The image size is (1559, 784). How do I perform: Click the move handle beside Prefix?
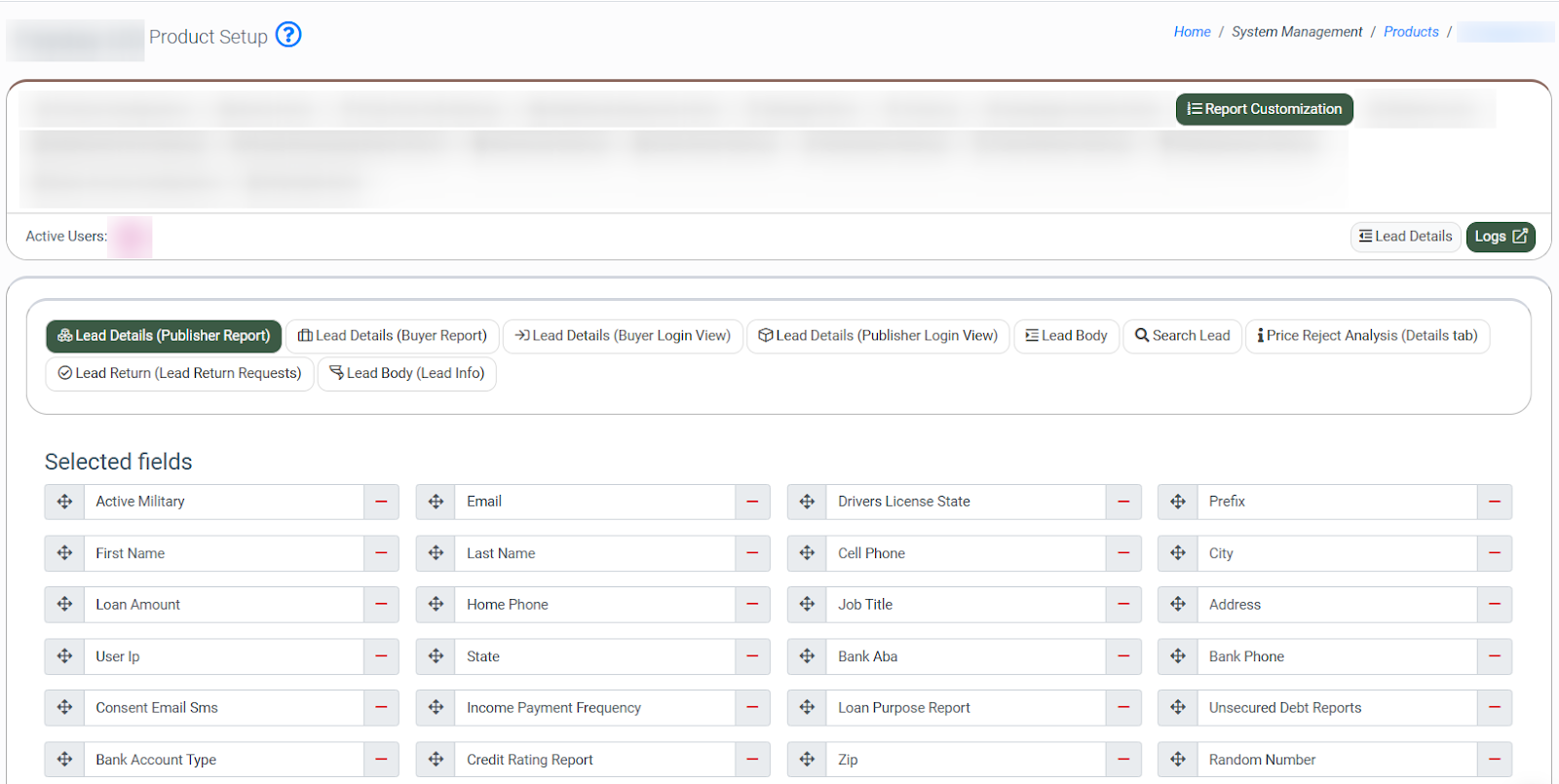pos(1178,502)
